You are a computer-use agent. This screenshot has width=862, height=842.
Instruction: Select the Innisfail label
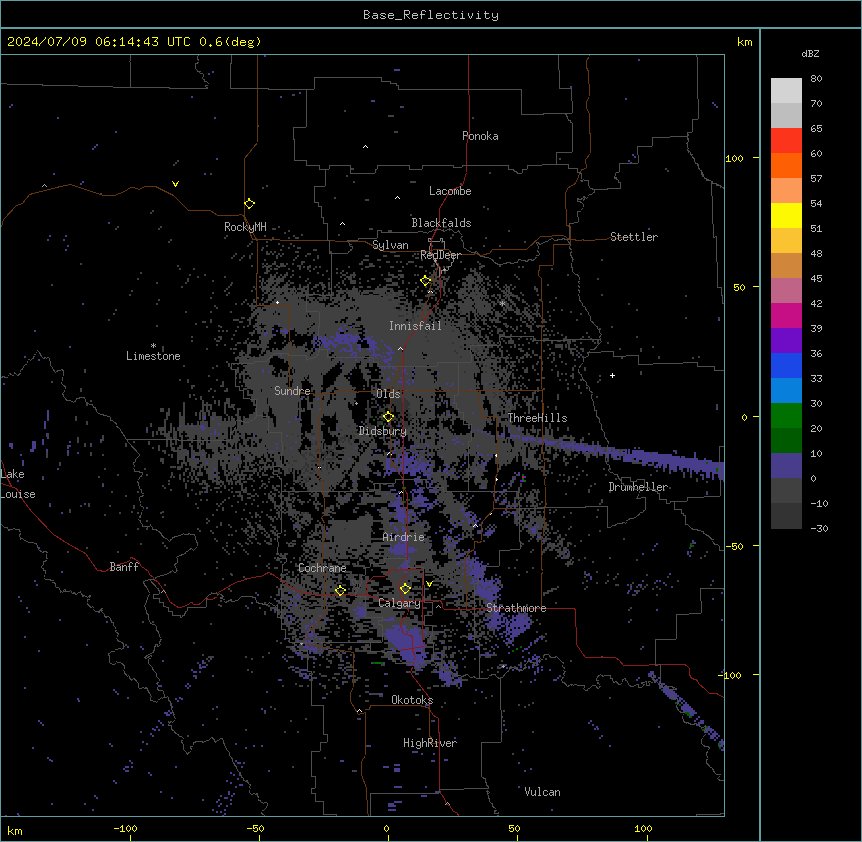[415, 326]
